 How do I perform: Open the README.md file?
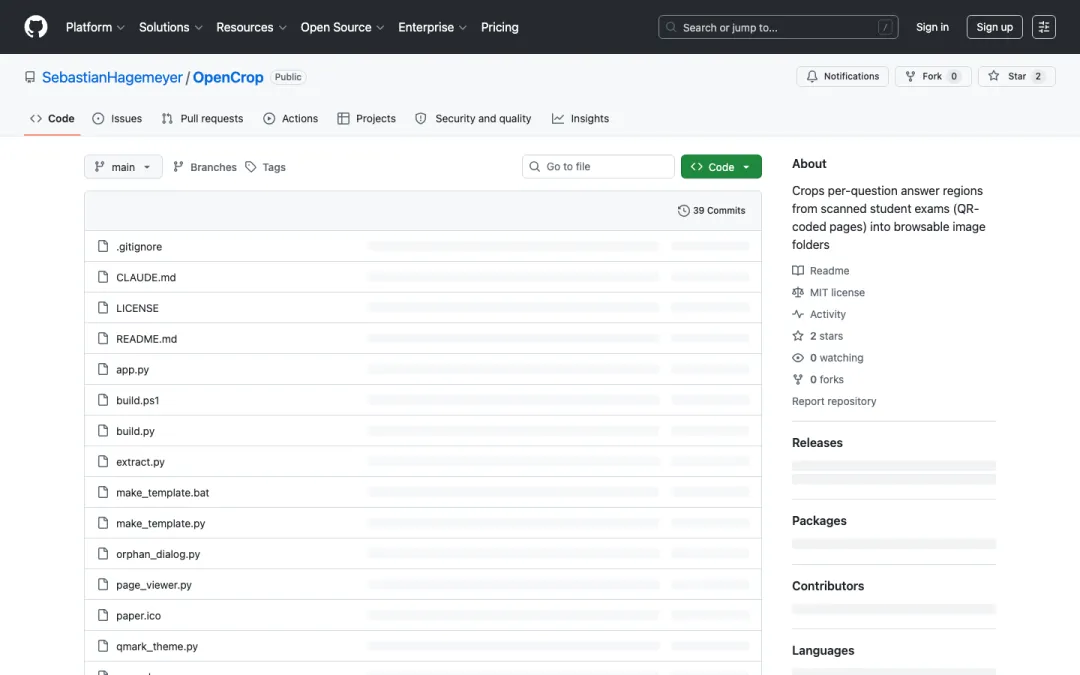click(147, 339)
